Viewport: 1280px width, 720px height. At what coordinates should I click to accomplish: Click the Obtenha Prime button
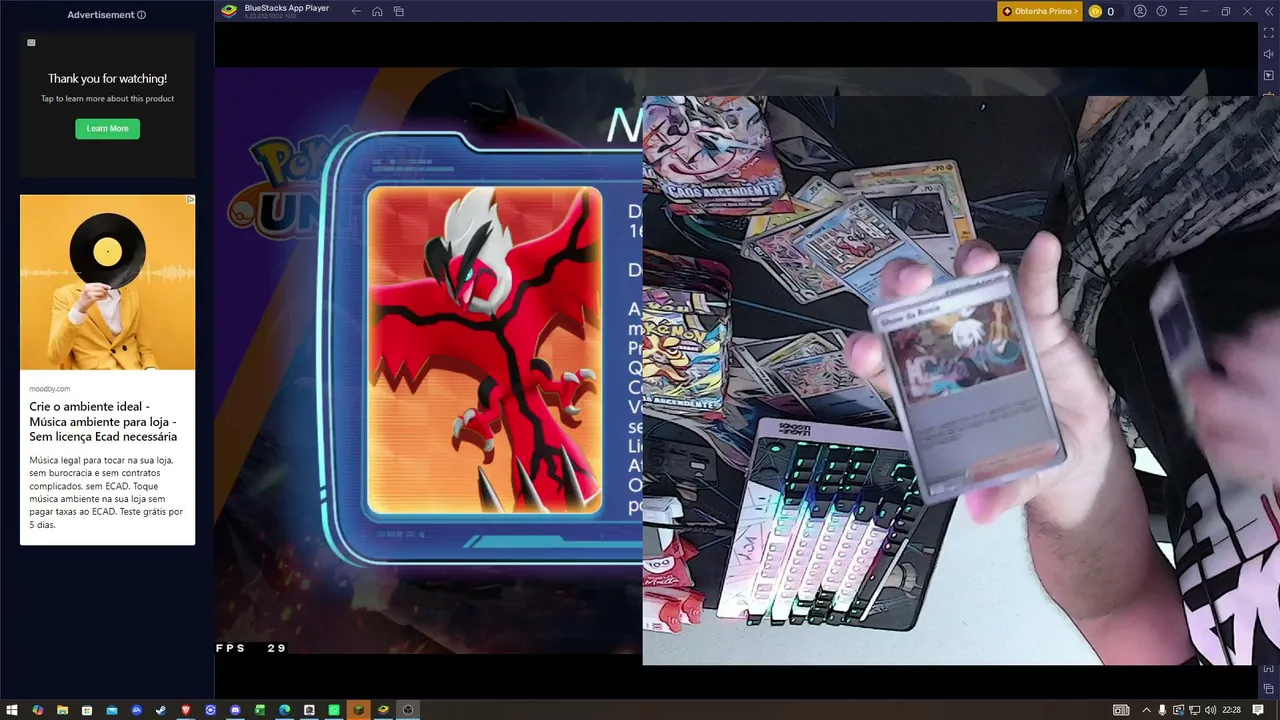pyautogui.click(x=1040, y=11)
